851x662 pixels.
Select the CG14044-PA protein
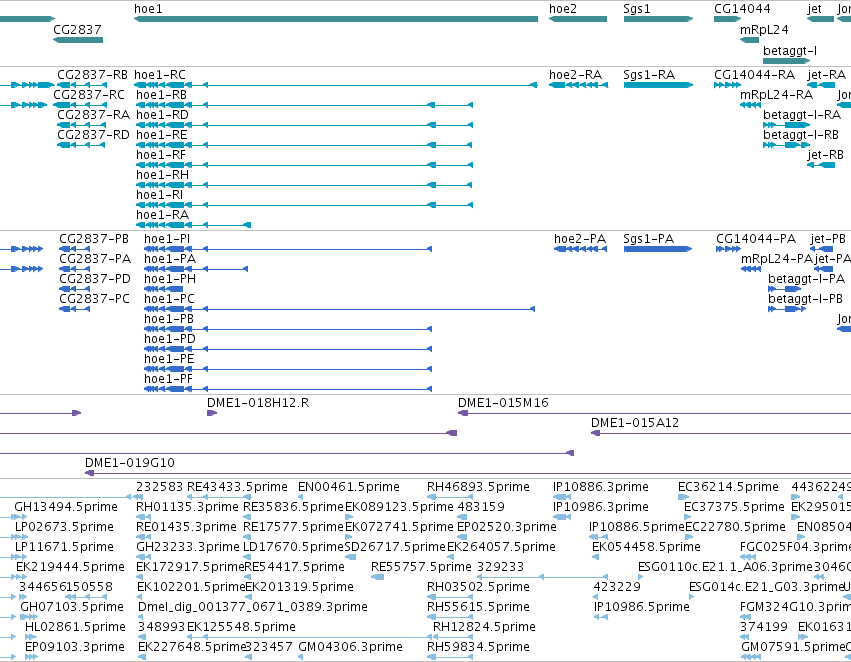click(728, 249)
